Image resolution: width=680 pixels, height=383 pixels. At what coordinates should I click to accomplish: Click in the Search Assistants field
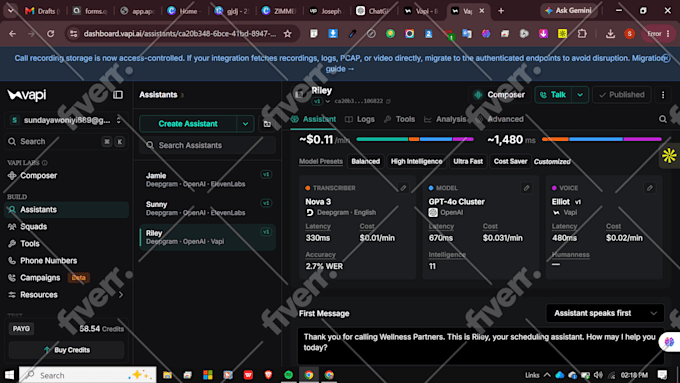click(x=207, y=145)
